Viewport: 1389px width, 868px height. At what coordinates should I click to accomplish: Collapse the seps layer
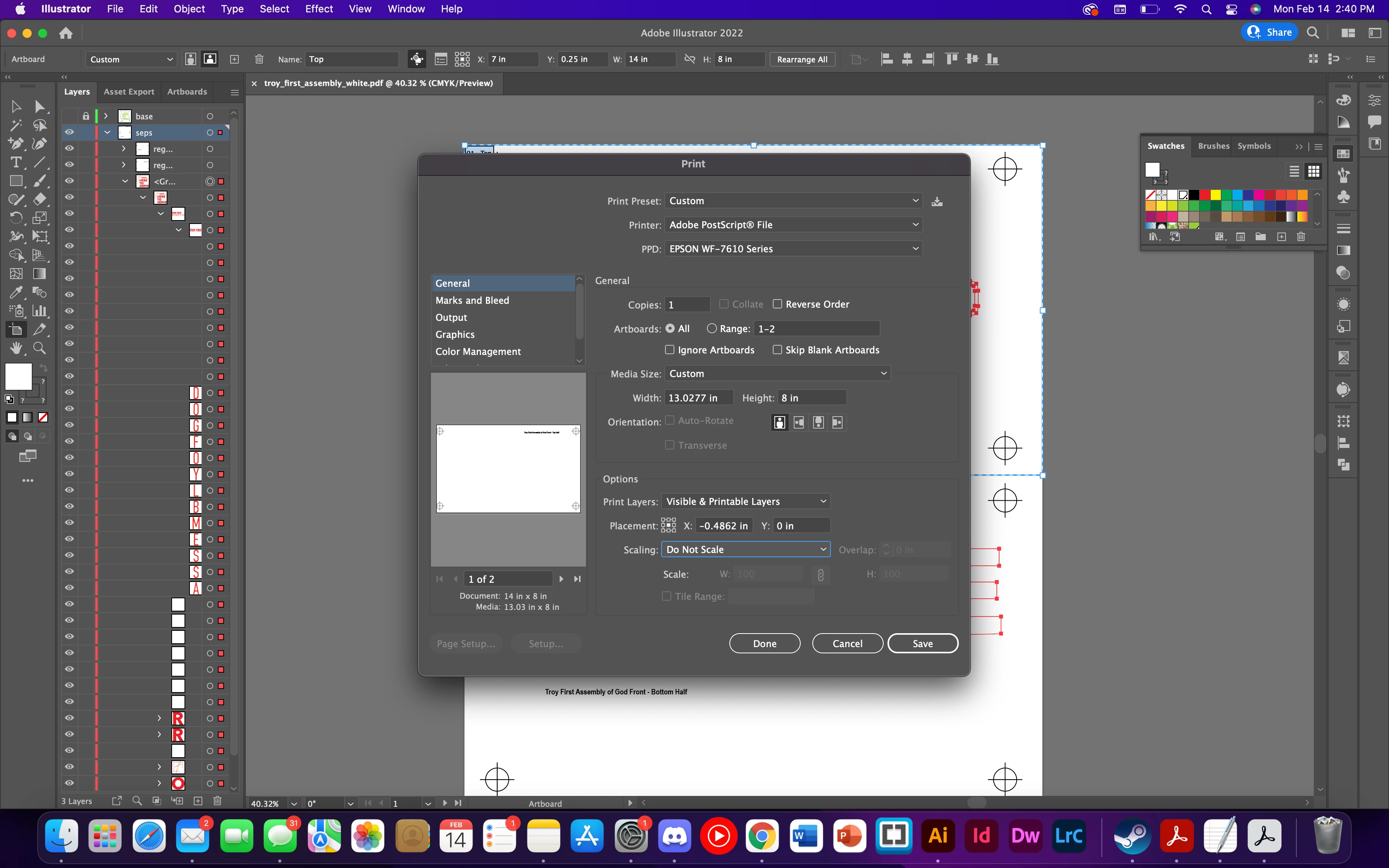pos(107,133)
